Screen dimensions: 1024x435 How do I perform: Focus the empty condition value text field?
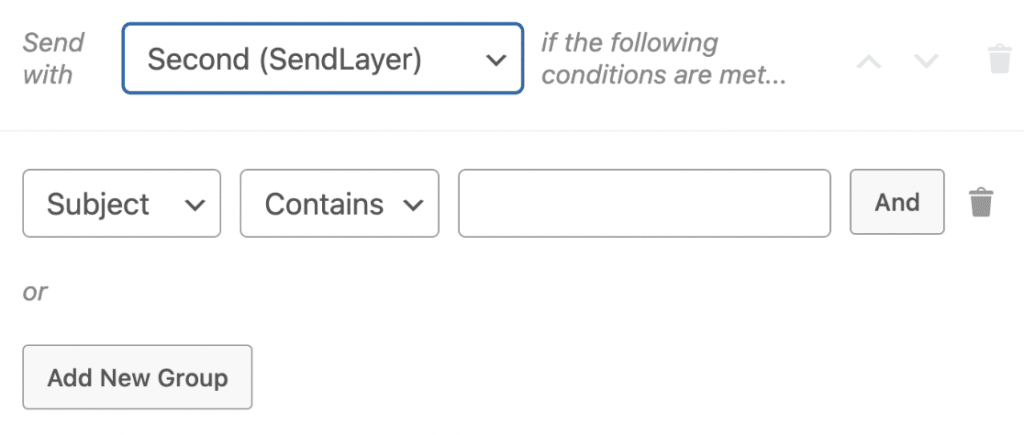tap(644, 204)
